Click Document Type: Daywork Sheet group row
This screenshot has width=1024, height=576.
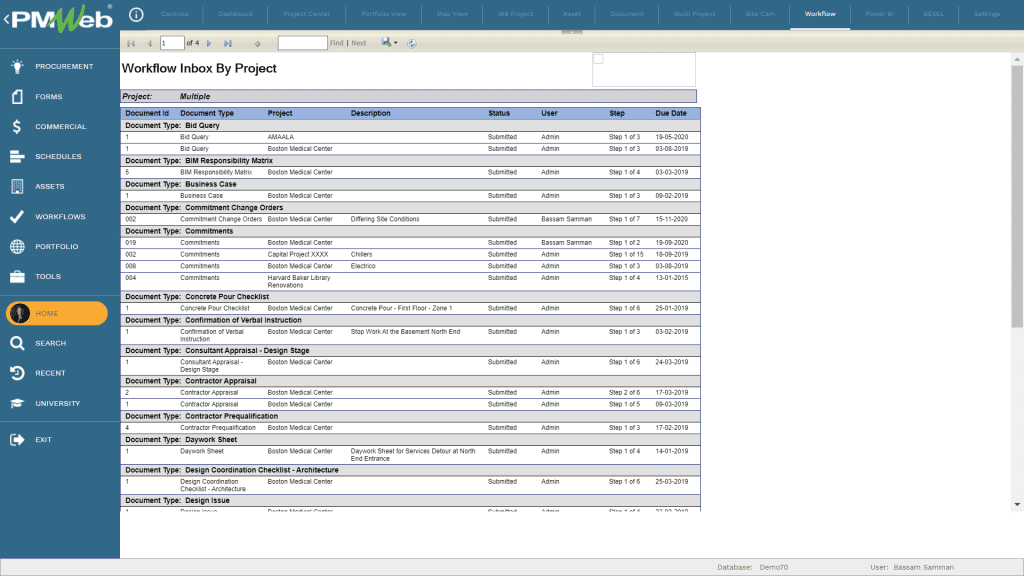point(410,440)
